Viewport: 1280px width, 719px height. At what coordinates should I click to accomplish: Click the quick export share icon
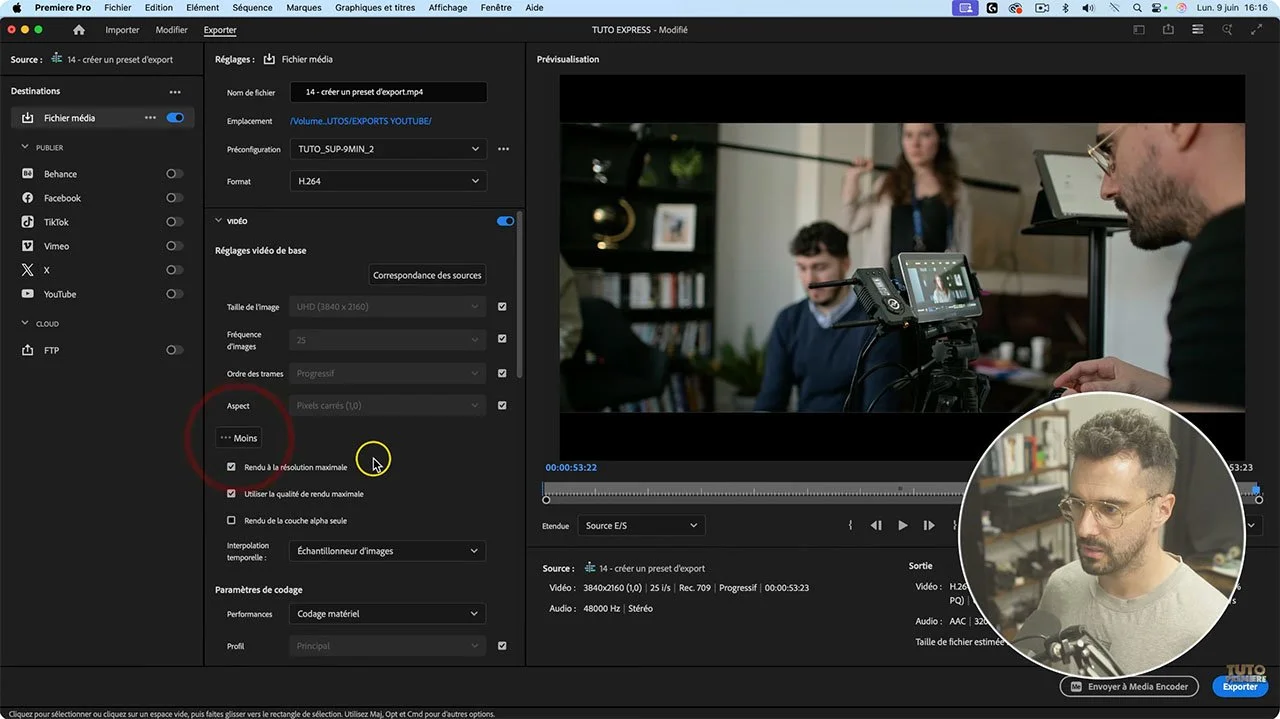click(1168, 30)
